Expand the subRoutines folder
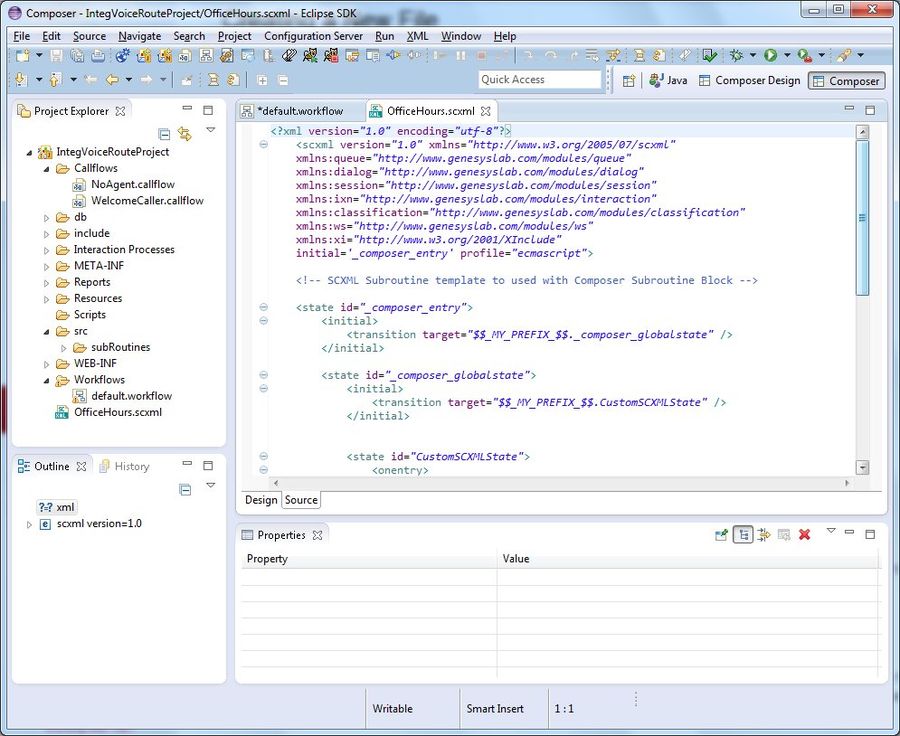Screen dimensions: 900x736 (64, 348)
